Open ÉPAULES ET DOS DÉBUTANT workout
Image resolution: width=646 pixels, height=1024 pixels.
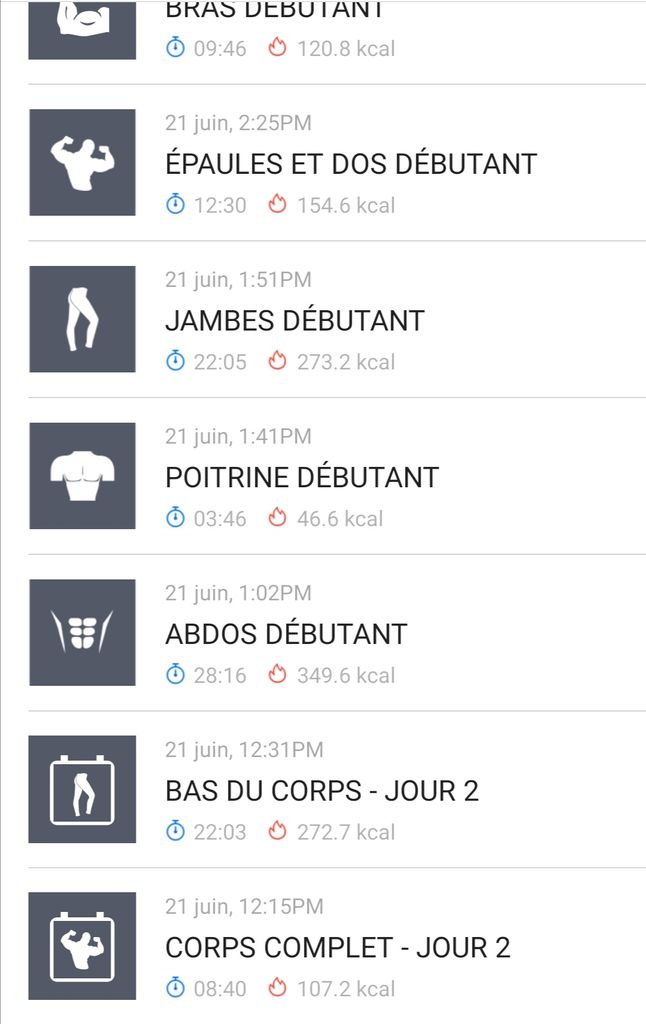pos(351,164)
